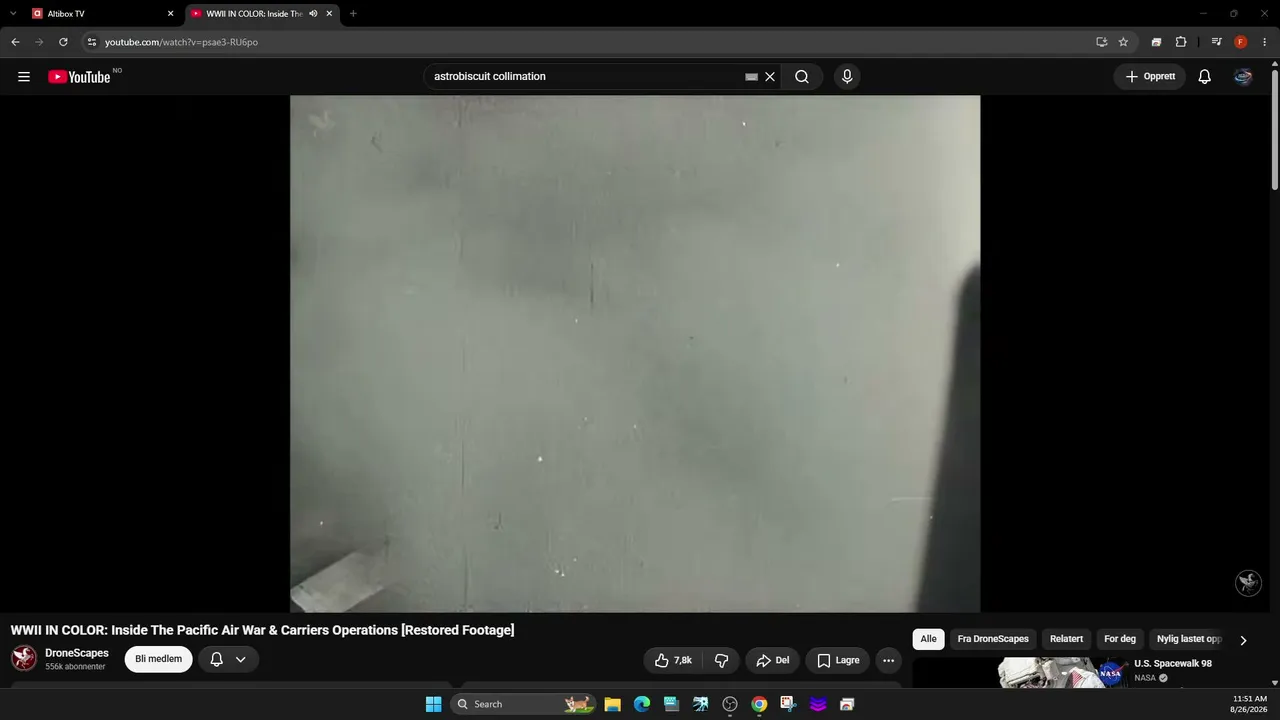Go back in the browser

coord(15,42)
